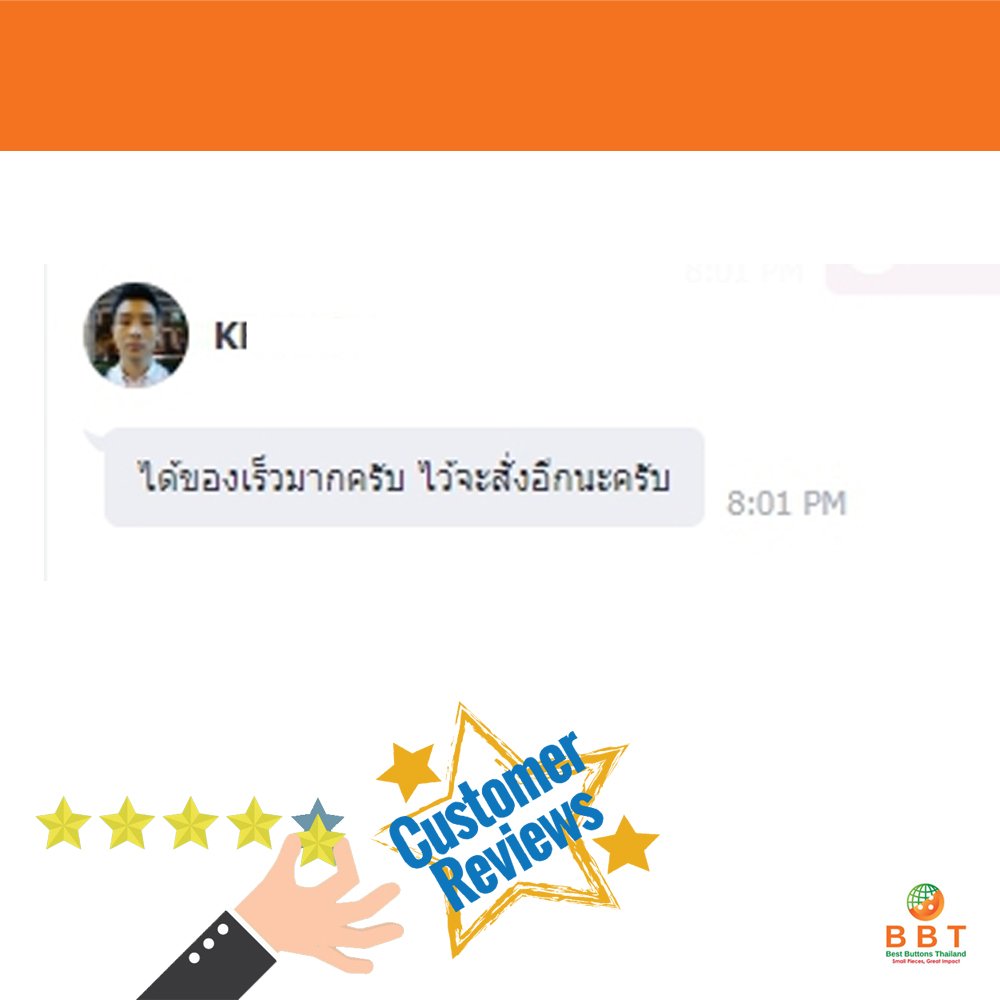Select the first yellow rating star

(63, 823)
